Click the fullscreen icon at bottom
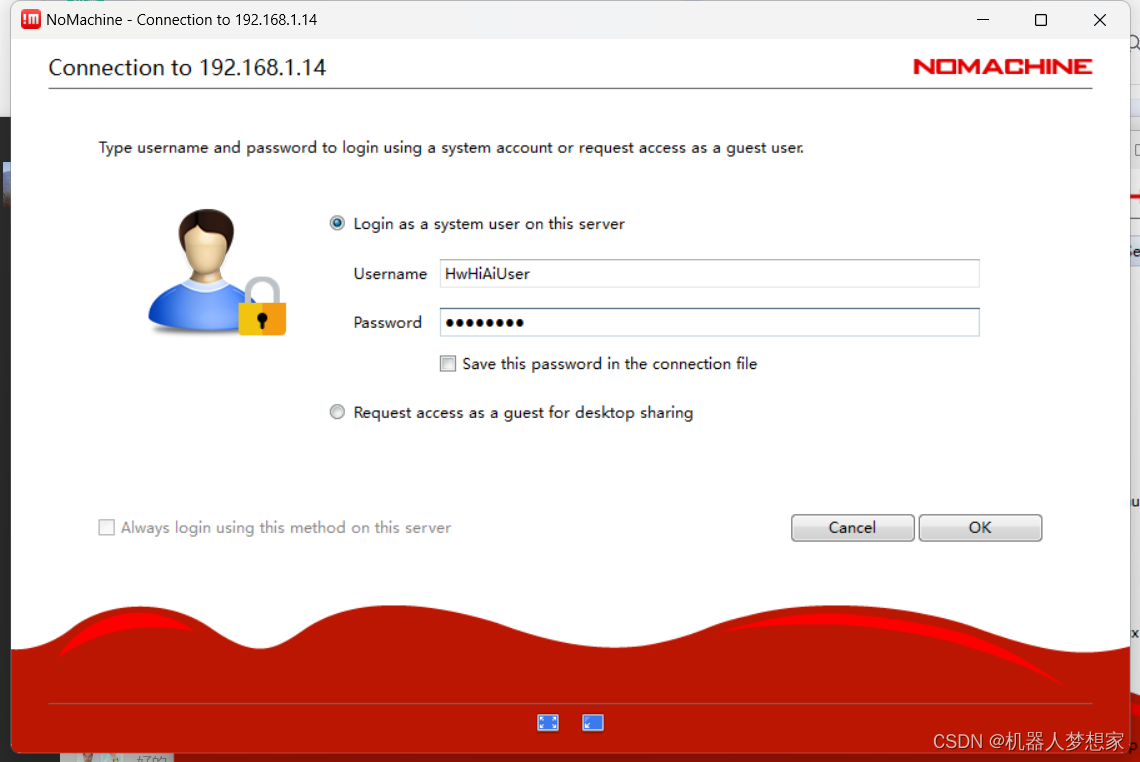The image size is (1140, 762). click(x=547, y=722)
